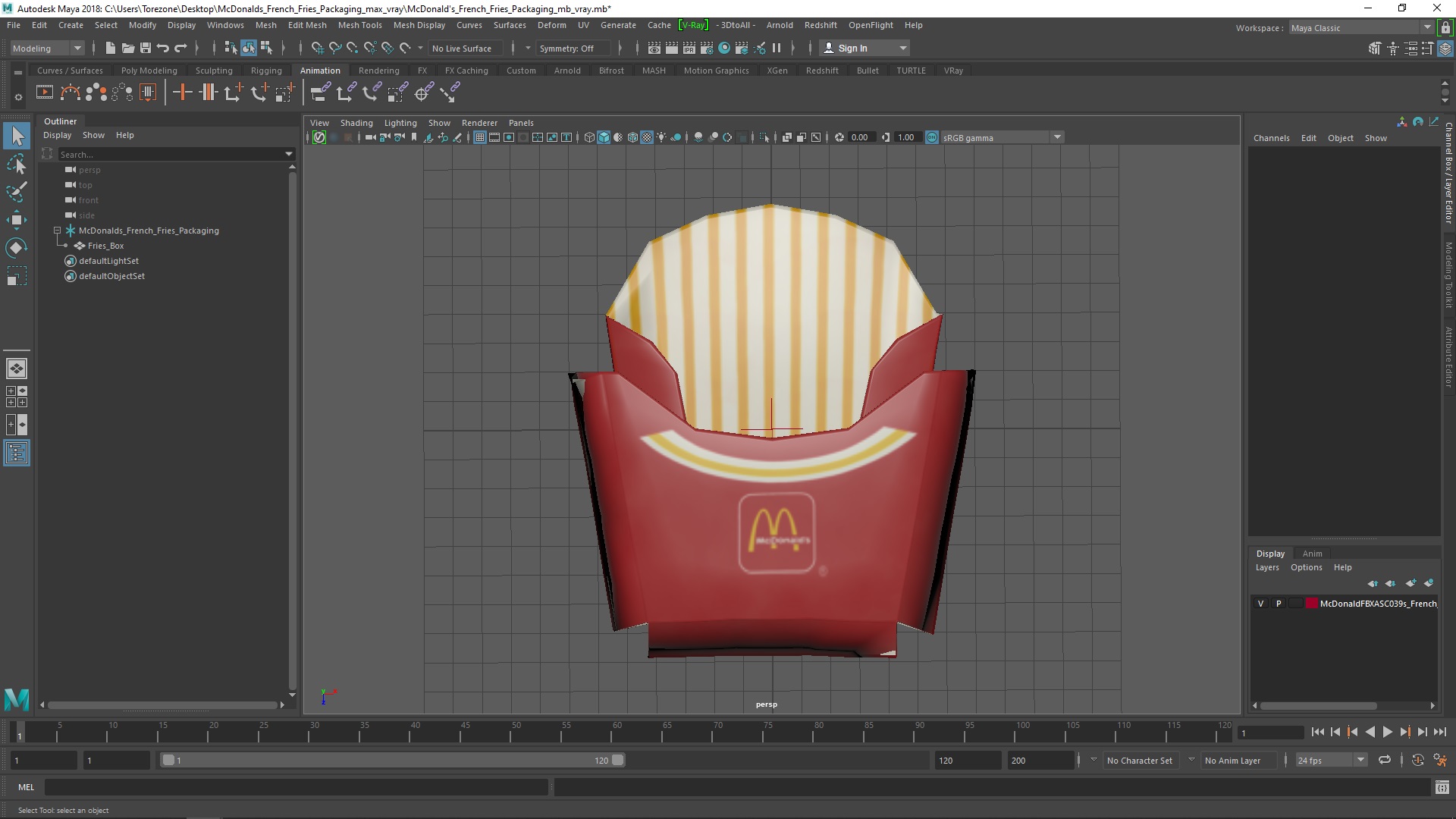
Task: Open the No Character Set dropdown
Action: click(1141, 760)
